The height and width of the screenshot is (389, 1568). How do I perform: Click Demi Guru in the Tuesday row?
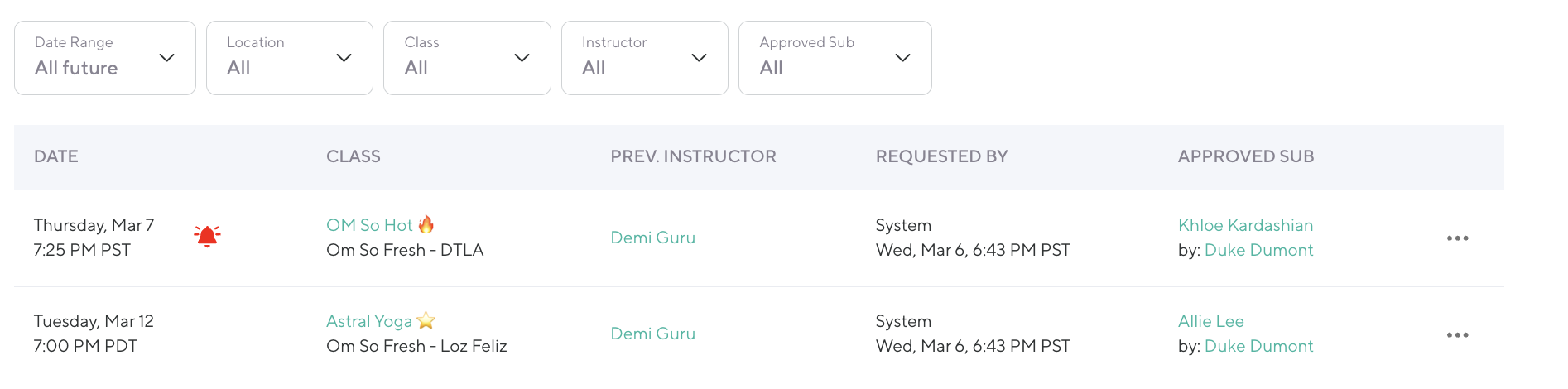coord(652,334)
